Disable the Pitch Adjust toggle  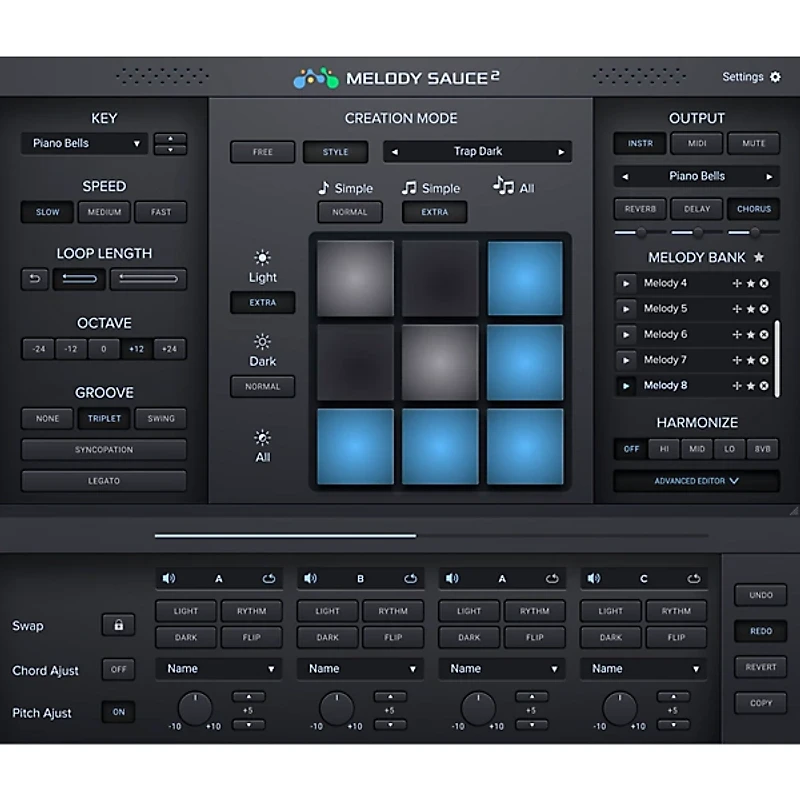click(x=118, y=712)
